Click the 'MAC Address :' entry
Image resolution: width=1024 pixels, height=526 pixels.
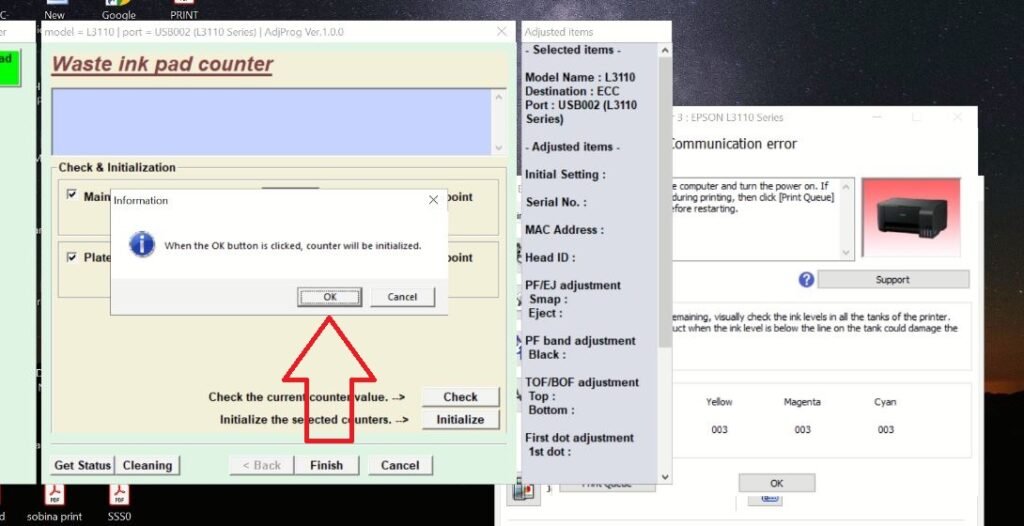564,230
